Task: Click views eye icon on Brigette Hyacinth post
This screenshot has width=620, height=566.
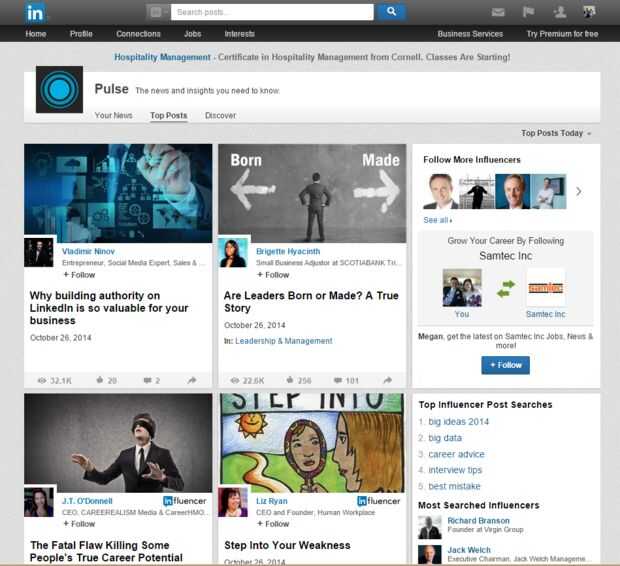Action: point(235,380)
